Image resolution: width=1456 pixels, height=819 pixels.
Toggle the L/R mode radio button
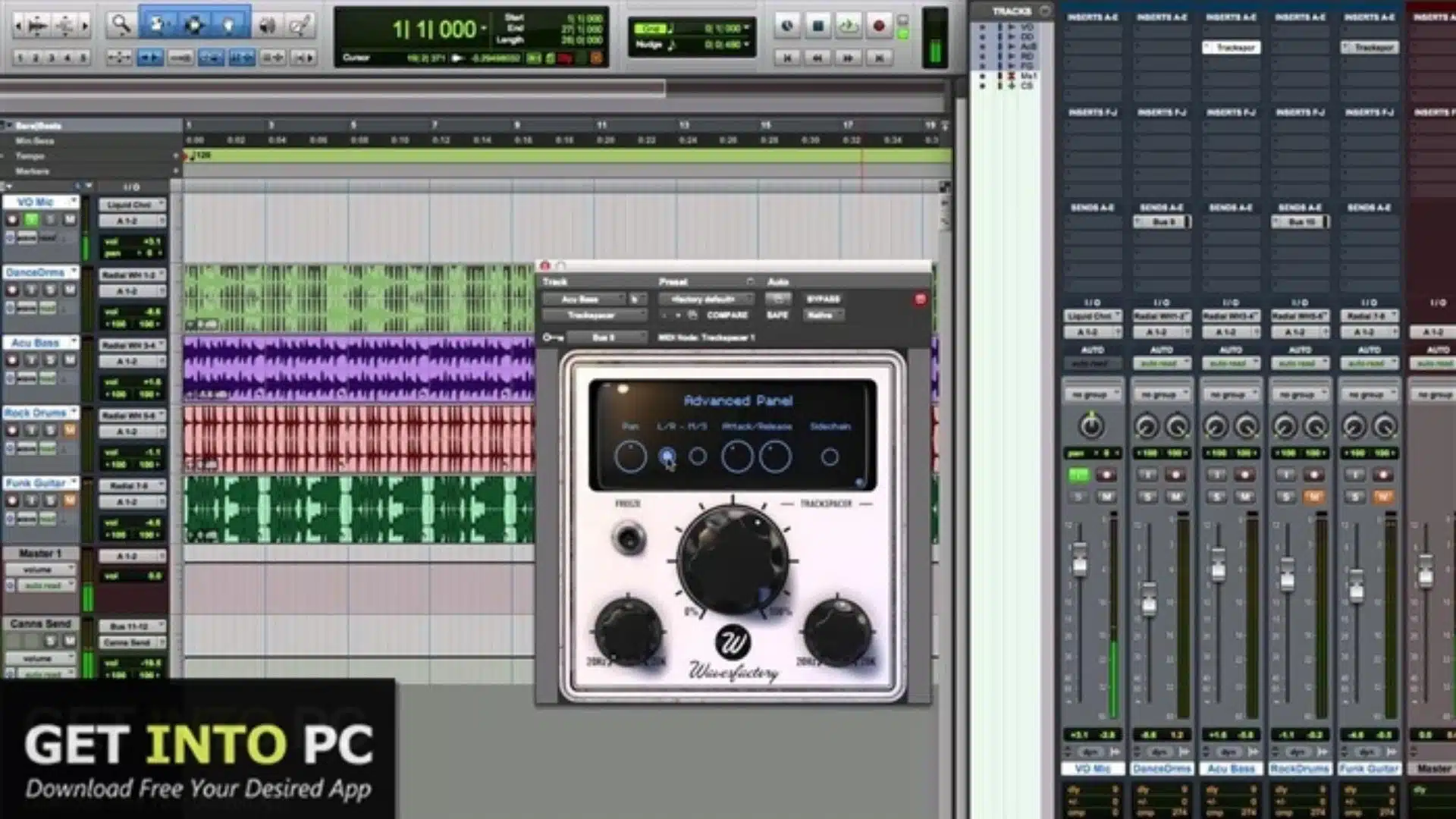coord(667,457)
